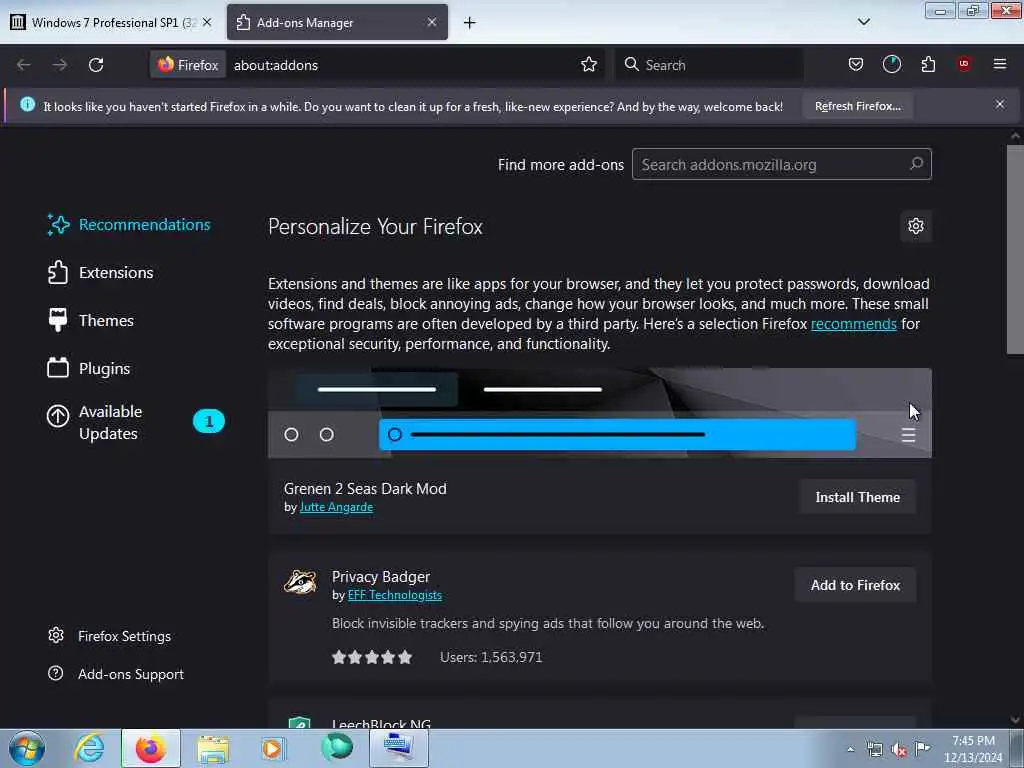Click the page vertical scrollbar thumb

click(x=1015, y=249)
